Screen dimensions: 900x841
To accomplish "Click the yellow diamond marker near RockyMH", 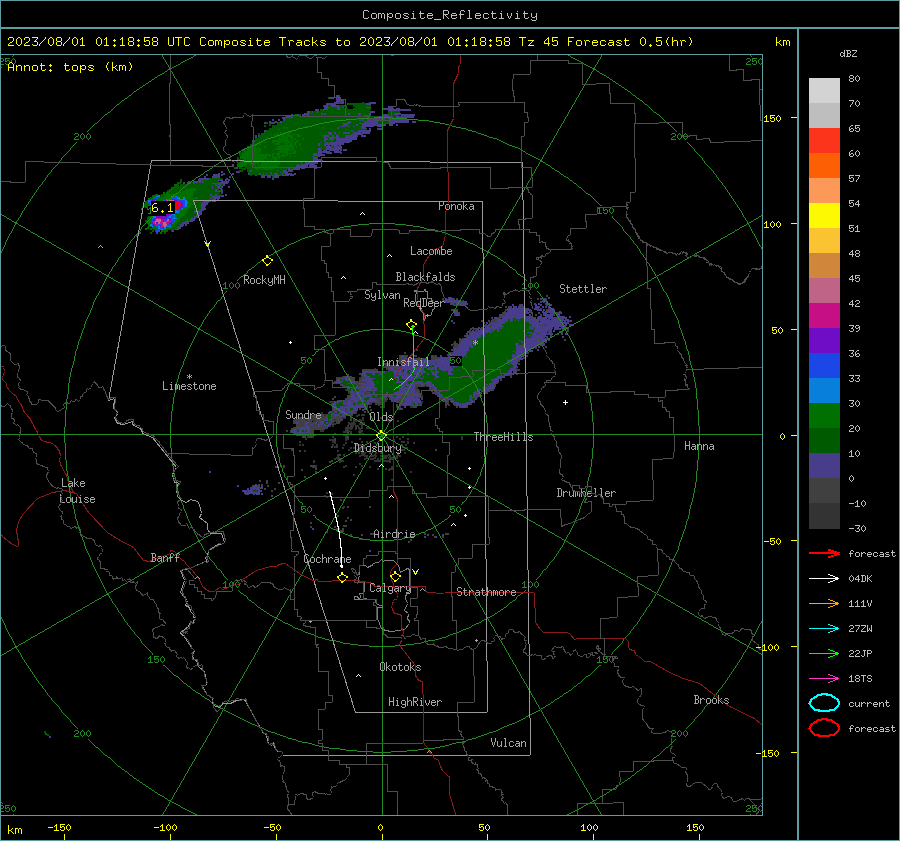I will point(267,261).
